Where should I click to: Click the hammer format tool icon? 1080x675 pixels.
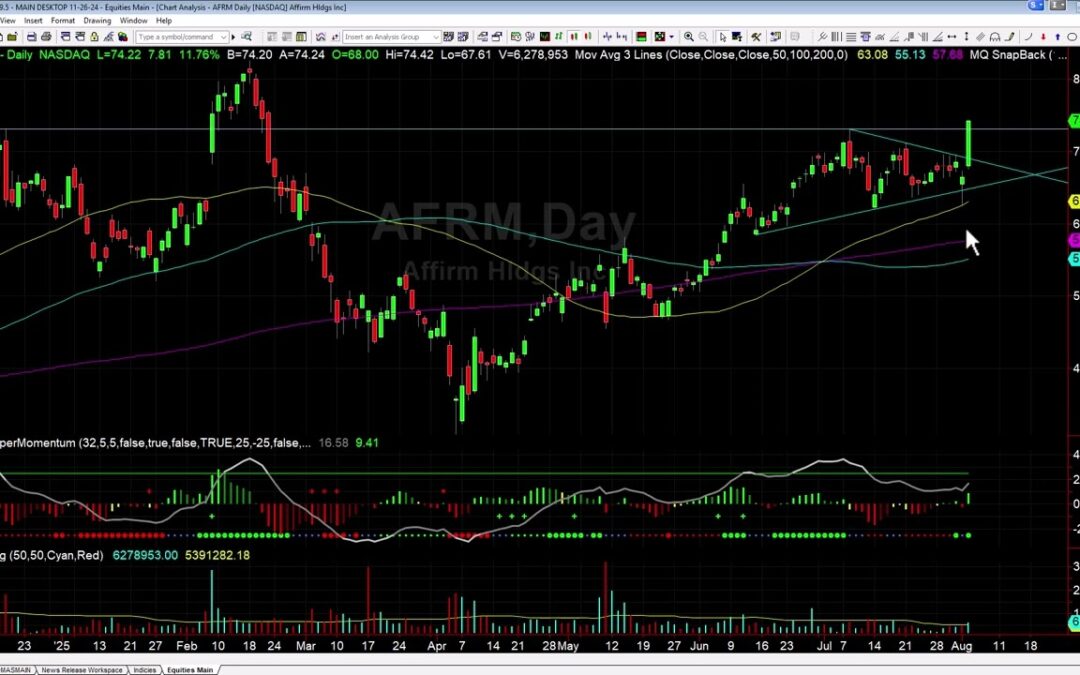point(756,37)
